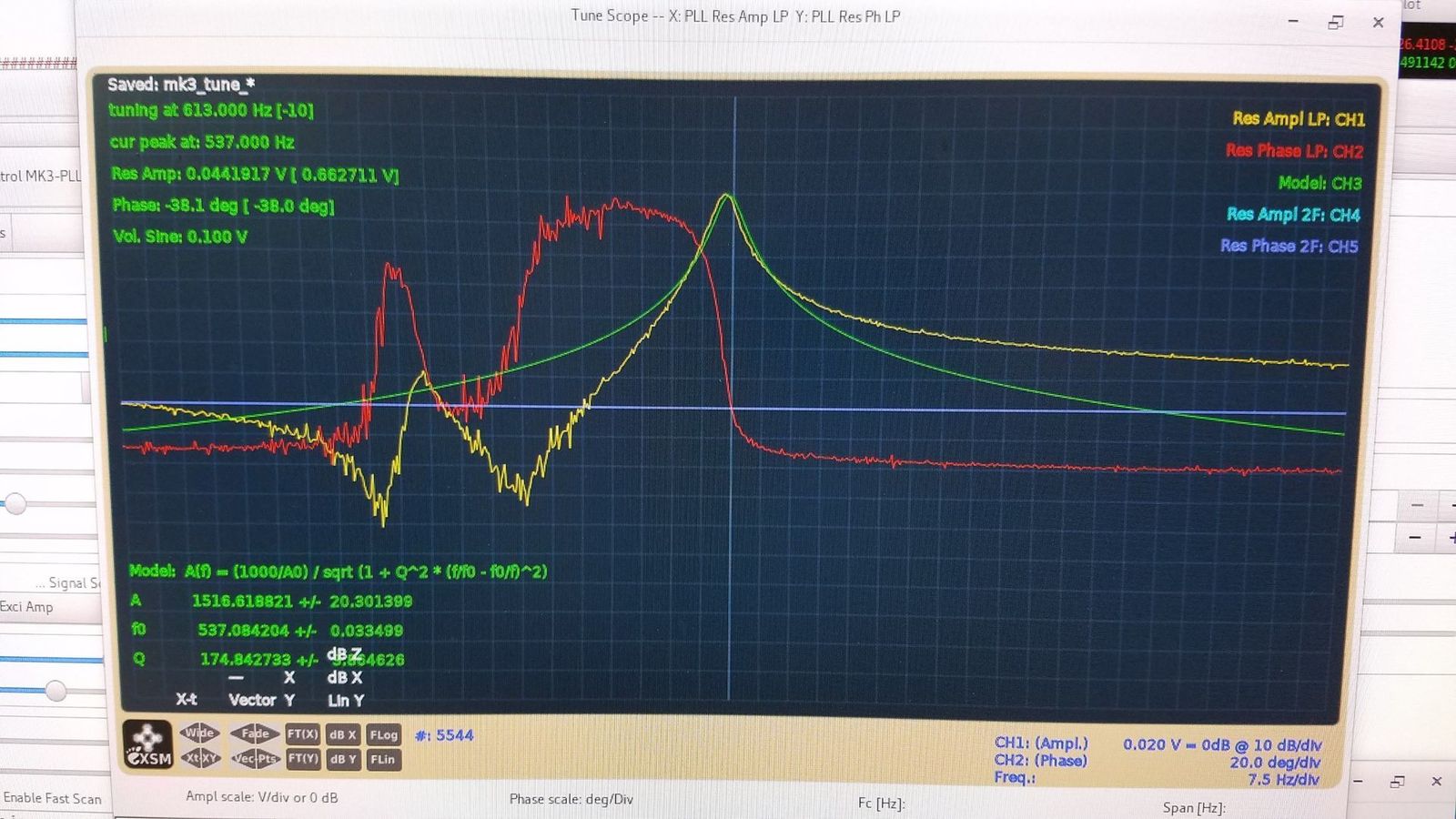
Task: Click the GXSM logo icon
Action: coord(147,744)
